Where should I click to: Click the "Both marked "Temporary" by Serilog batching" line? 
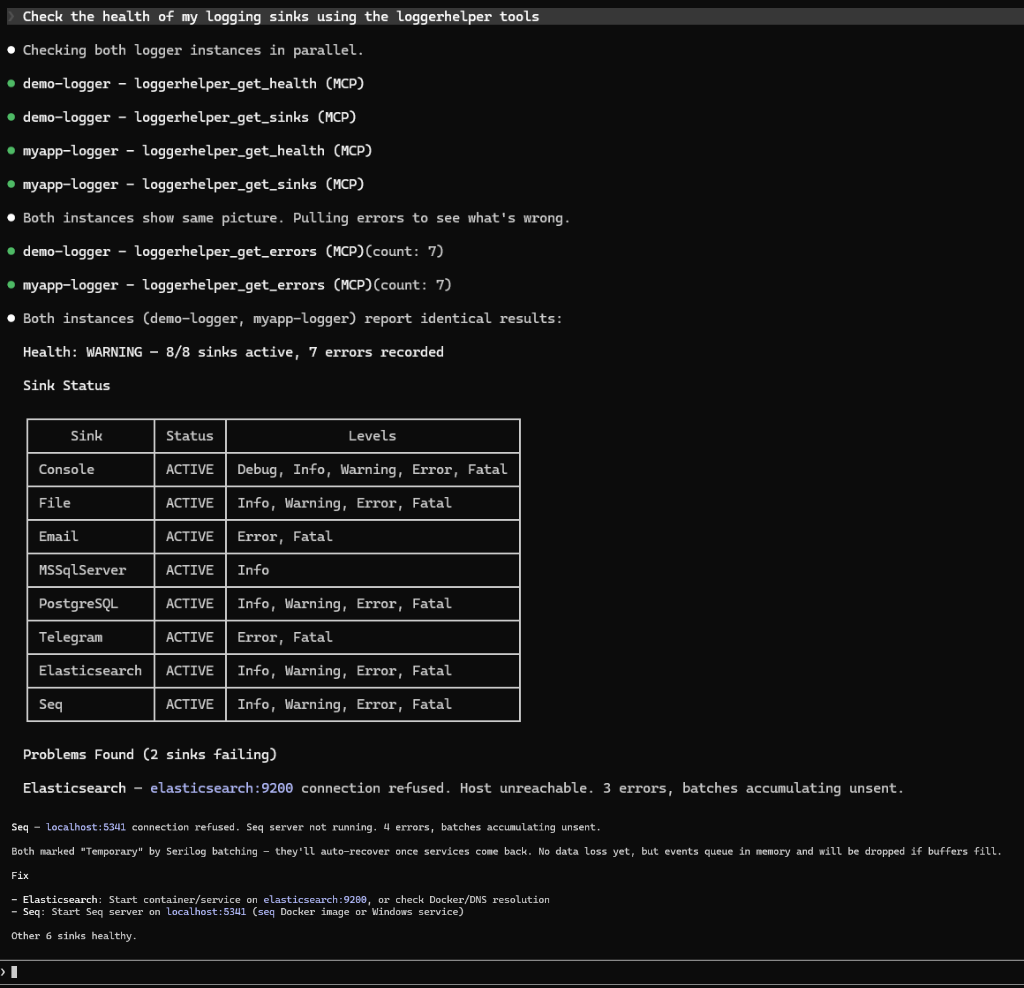(506, 852)
